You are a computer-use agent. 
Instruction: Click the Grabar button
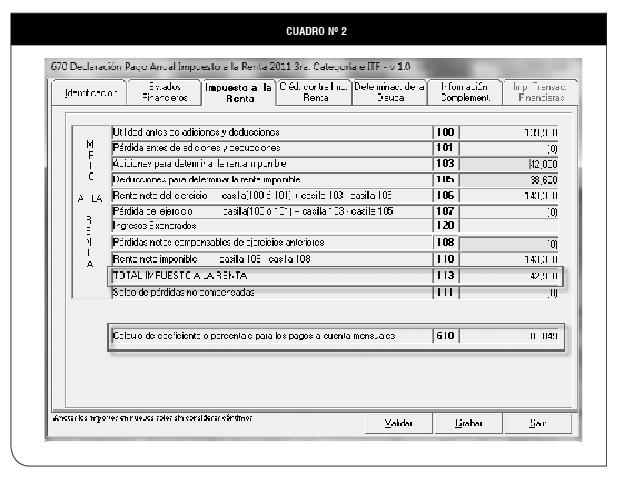click(x=469, y=423)
